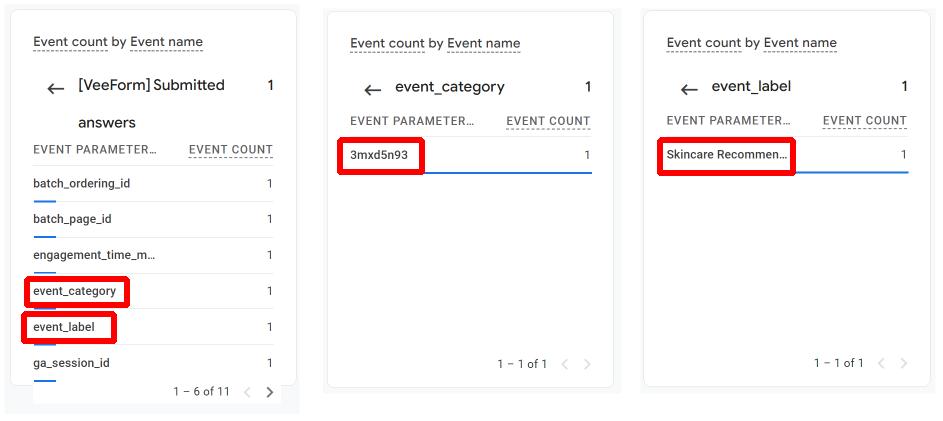This screenshot has width=943, height=421.
Task: Click back arrow beside event_label title
Action: point(689,90)
